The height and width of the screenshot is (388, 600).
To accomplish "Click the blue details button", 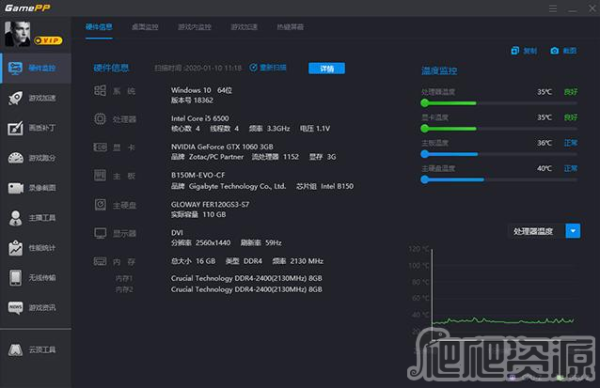I will pos(326,68).
